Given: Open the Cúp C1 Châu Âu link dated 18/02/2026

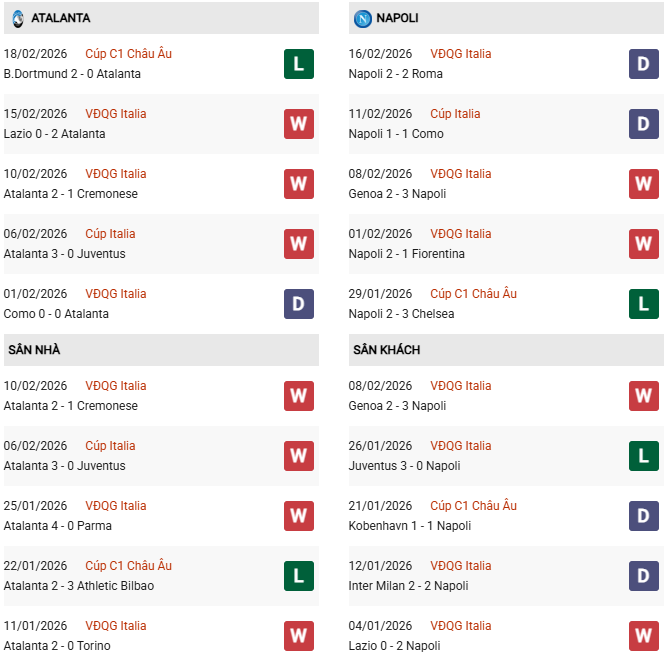Looking at the screenshot, I should 128,54.
